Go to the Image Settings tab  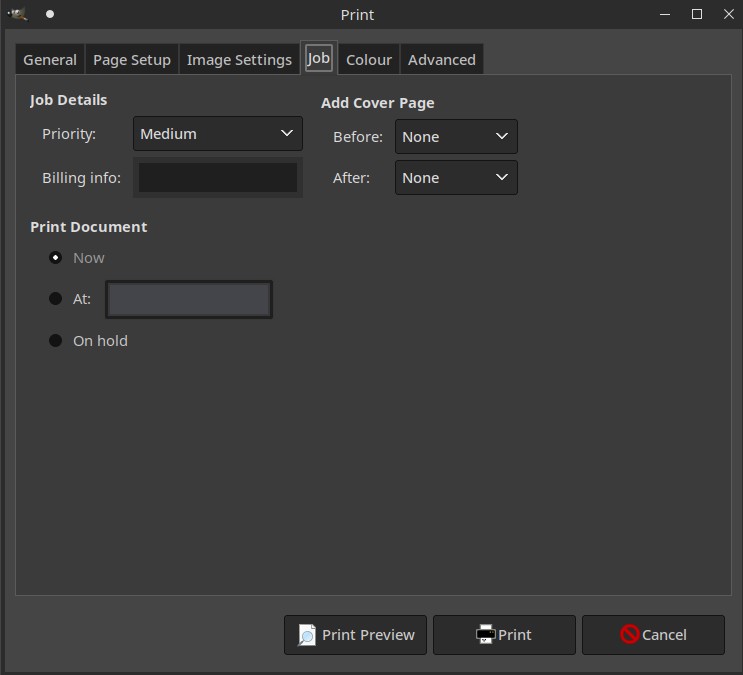pos(239,60)
